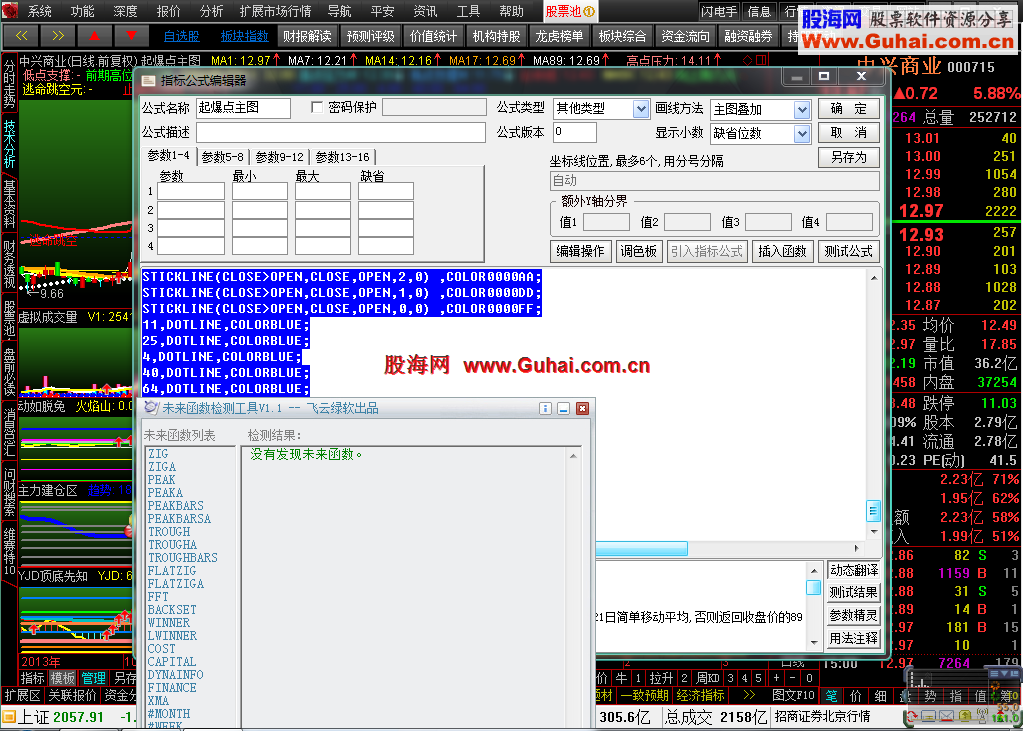The height and width of the screenshot is (731, 1023).
Task: Open the 公式类型 dropdown
Action: (x=641, y=109)
